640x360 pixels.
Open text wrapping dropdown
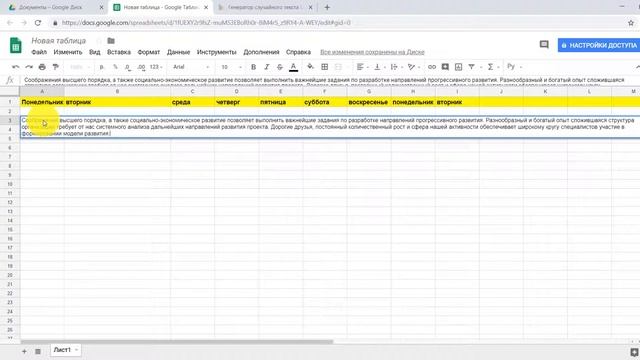(396, 67)
